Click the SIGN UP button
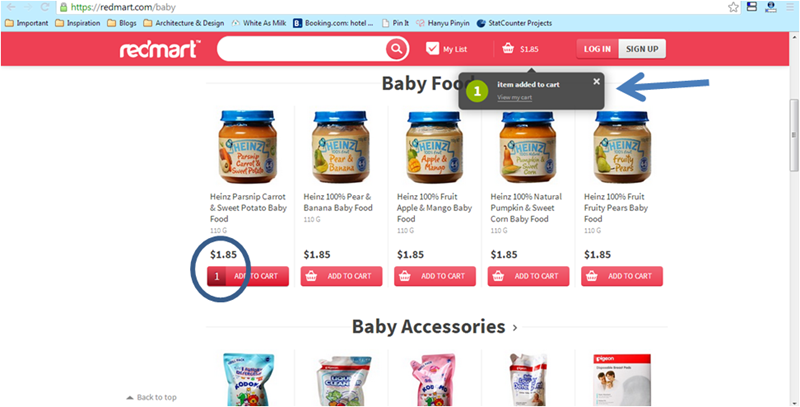The height and width of the screenshot is (407, 800). click(642, 49)
